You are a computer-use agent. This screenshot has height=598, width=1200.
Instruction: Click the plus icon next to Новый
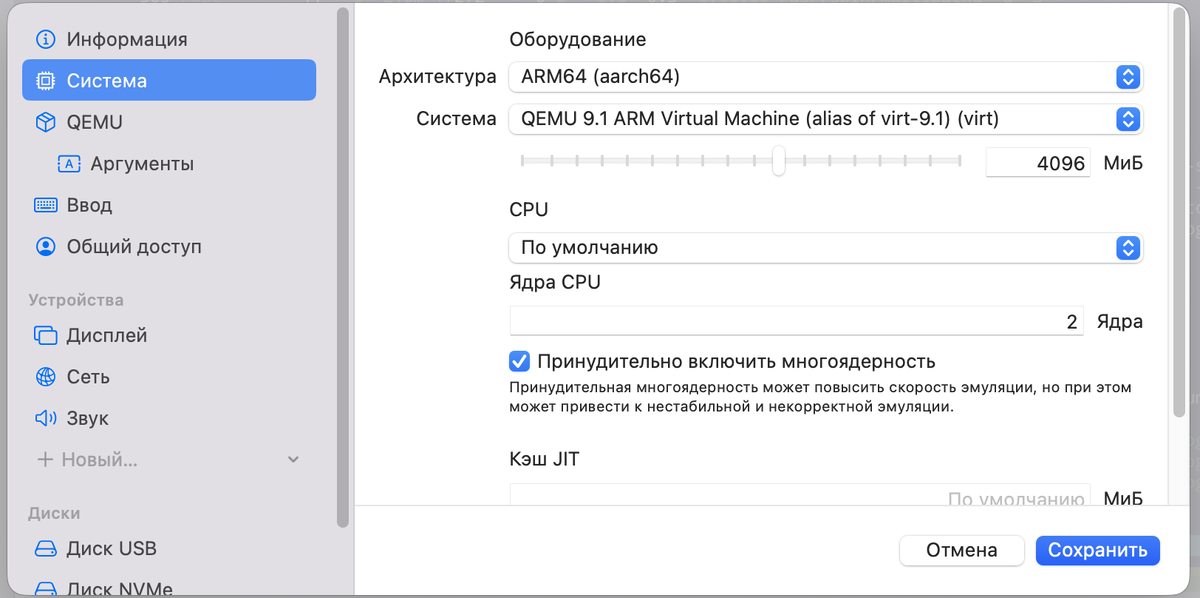point(45,460)
